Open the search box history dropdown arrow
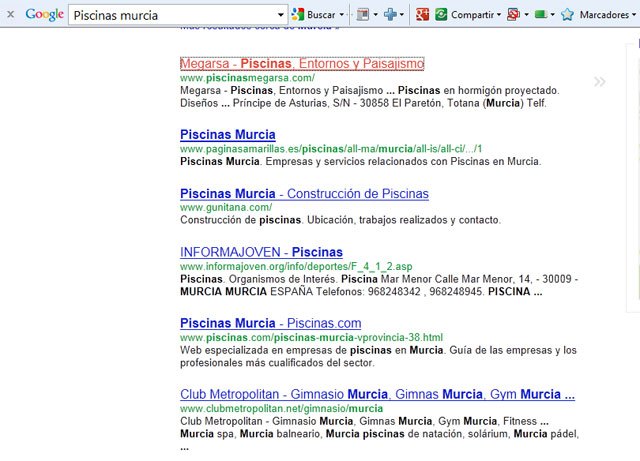Screen dimensions: 640x461 [281, 15]
